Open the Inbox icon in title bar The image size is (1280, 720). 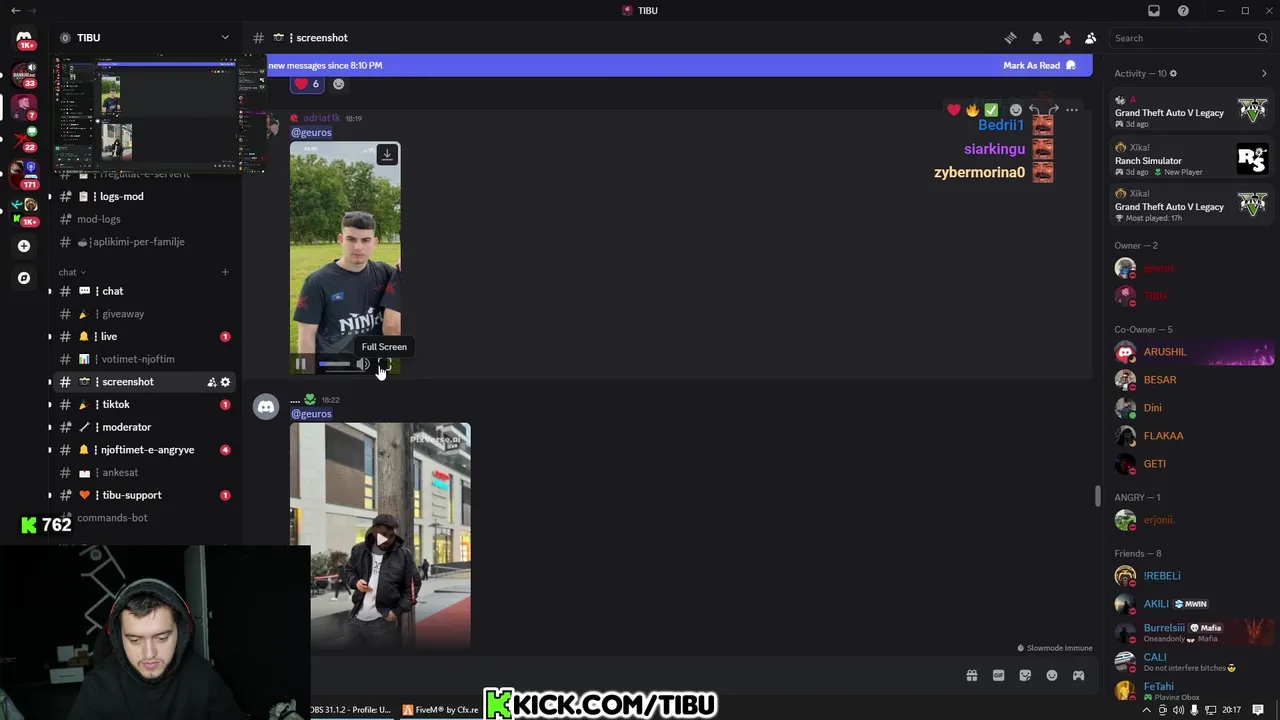1154,10
